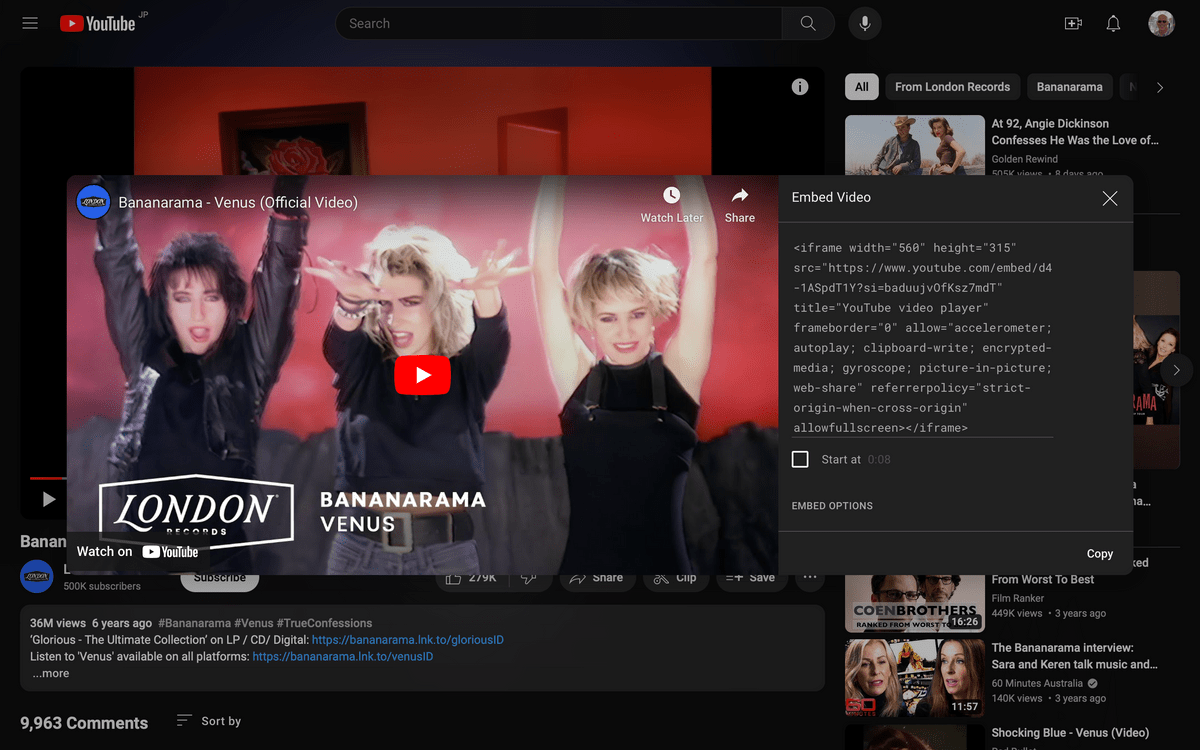1200x750 pixels.
Task: Show more filter chips with right chevron
Action: pyautogui.click(x=1160, y=87)
